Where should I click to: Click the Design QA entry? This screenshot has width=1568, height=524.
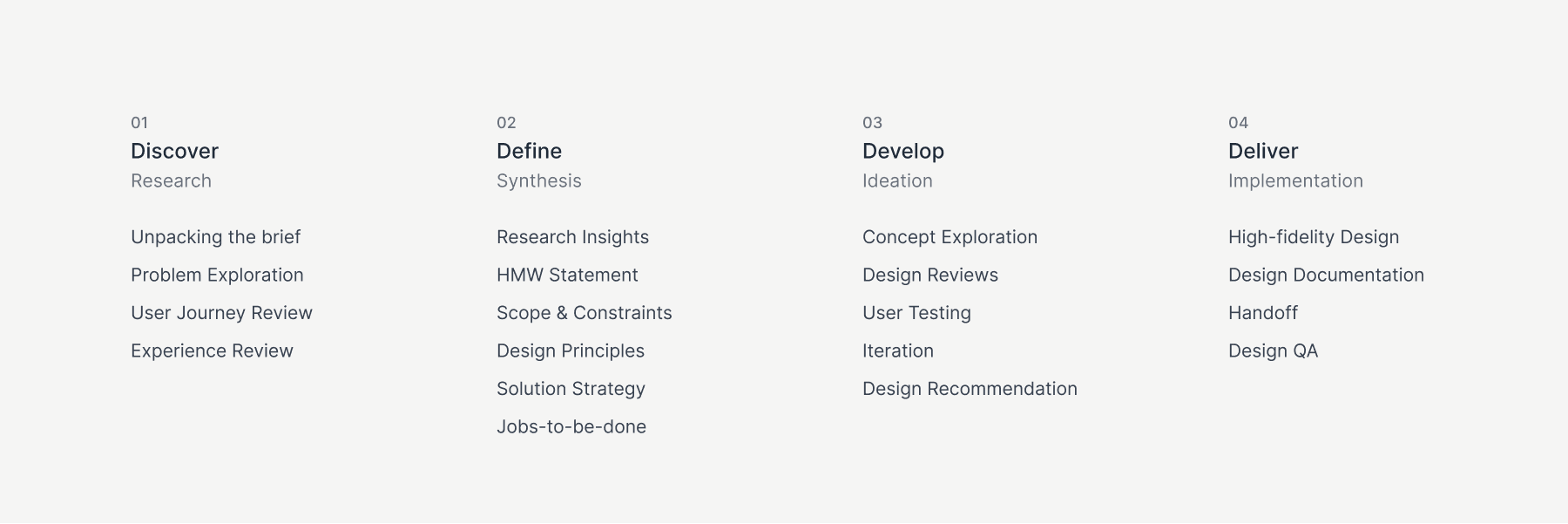pos(1273,351)
